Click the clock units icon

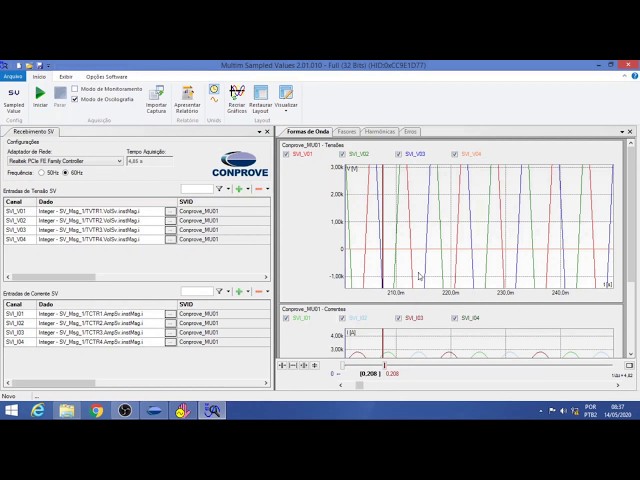coord(214,89)
